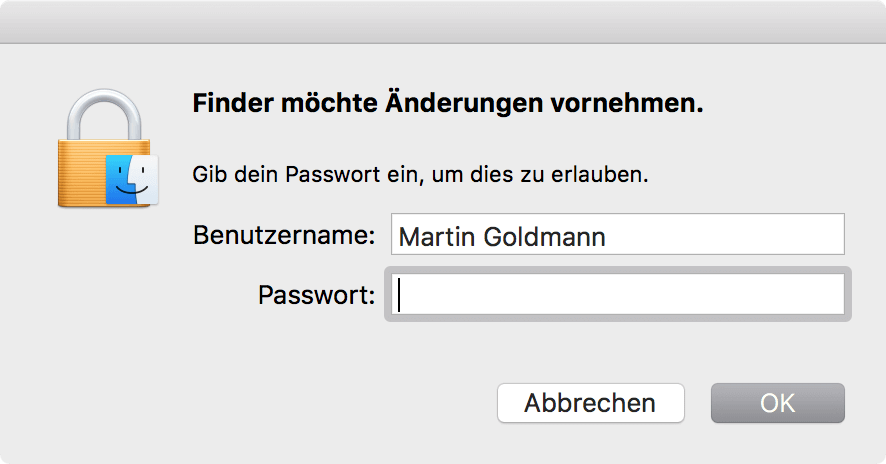Image resolution: width=886 pixels, height=464 pixels.
Task: Click the "Benutzername:" label
Action: click(x=284, y=235)
